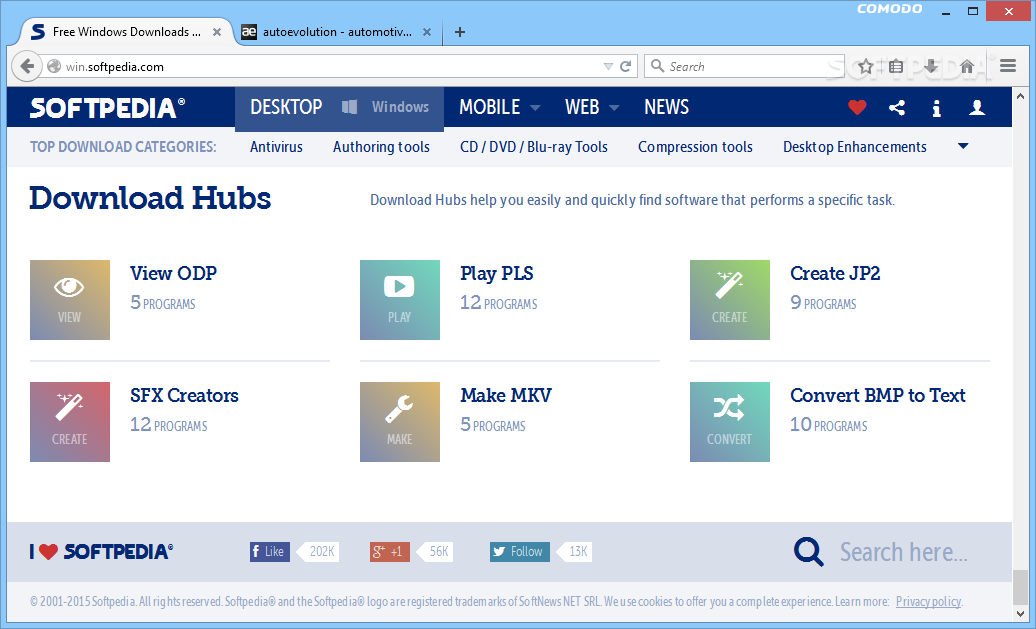Open the bookmarks list icon
Image resolution: width=1036 pixels, height=629 pixels.
click(x=896, y=66)
